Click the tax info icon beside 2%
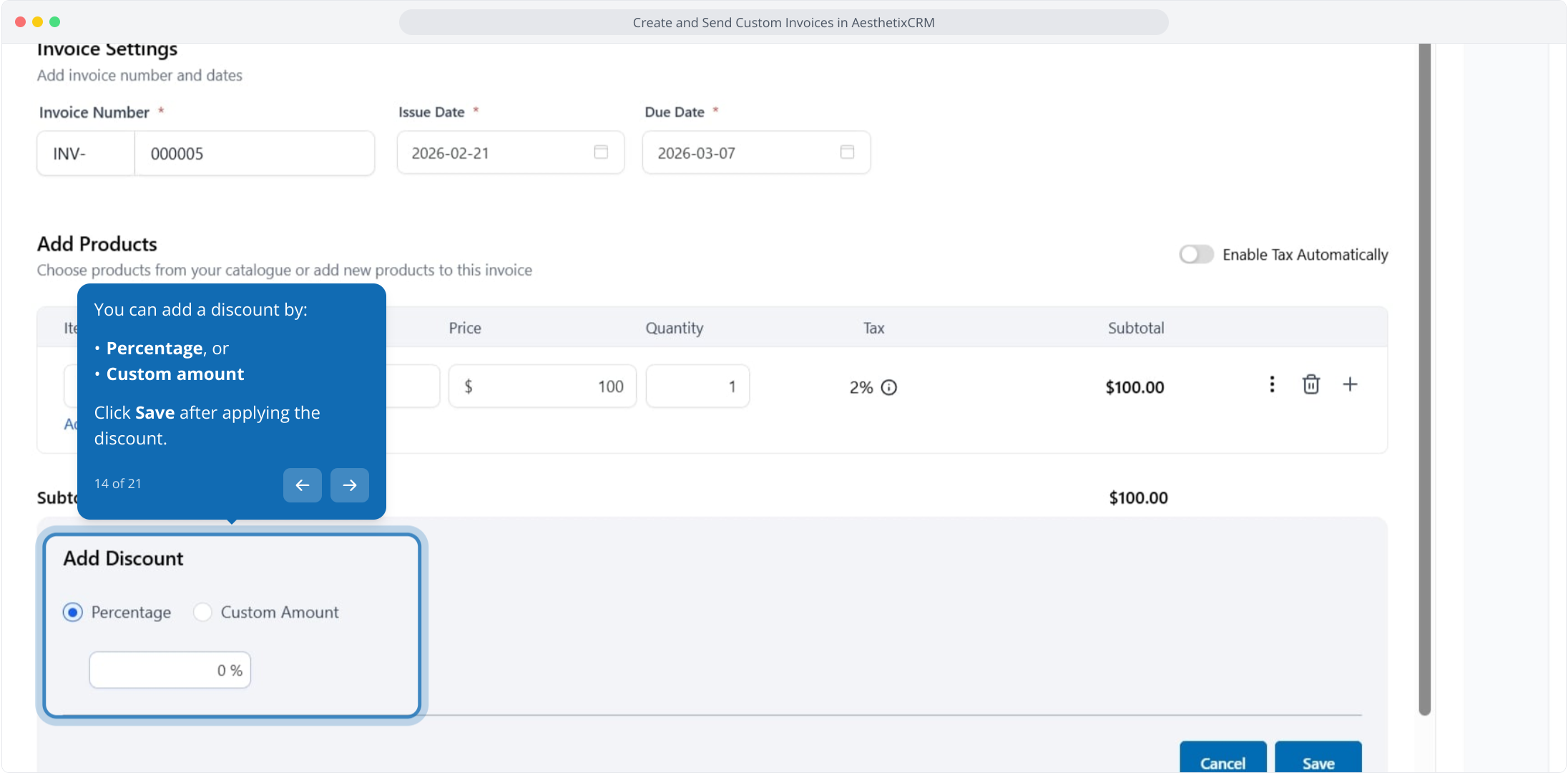Screen dimensions: 1568x773 (x=889, y=387)
